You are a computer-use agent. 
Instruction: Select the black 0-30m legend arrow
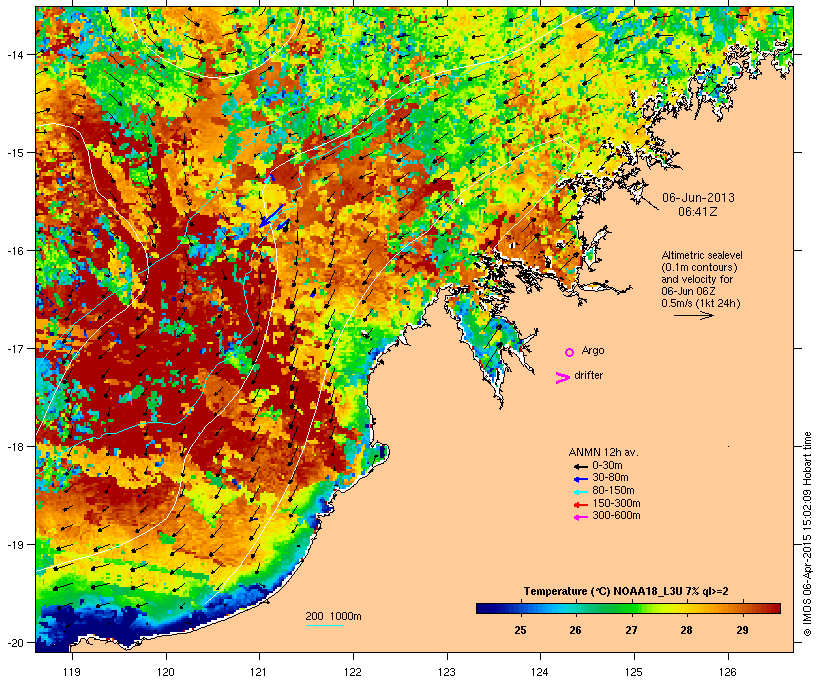580,466
